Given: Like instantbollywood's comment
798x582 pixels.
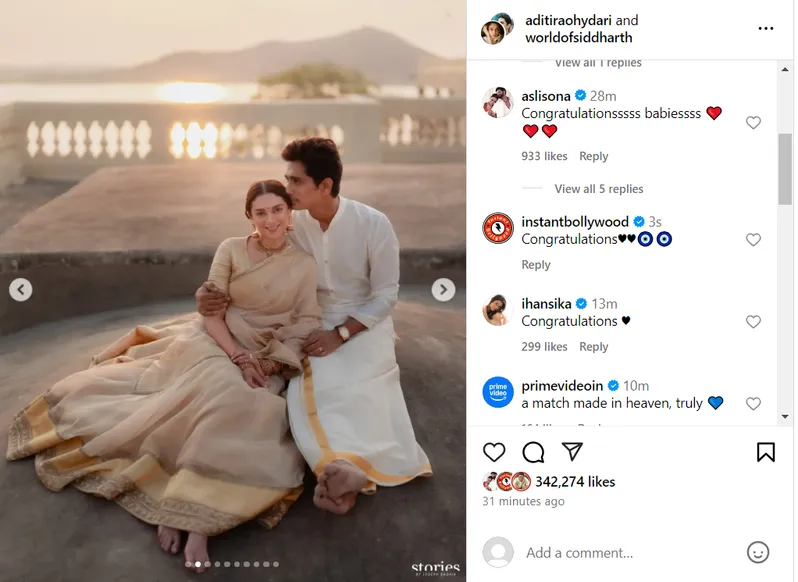Looking at the screenshot, I should 753,240.
